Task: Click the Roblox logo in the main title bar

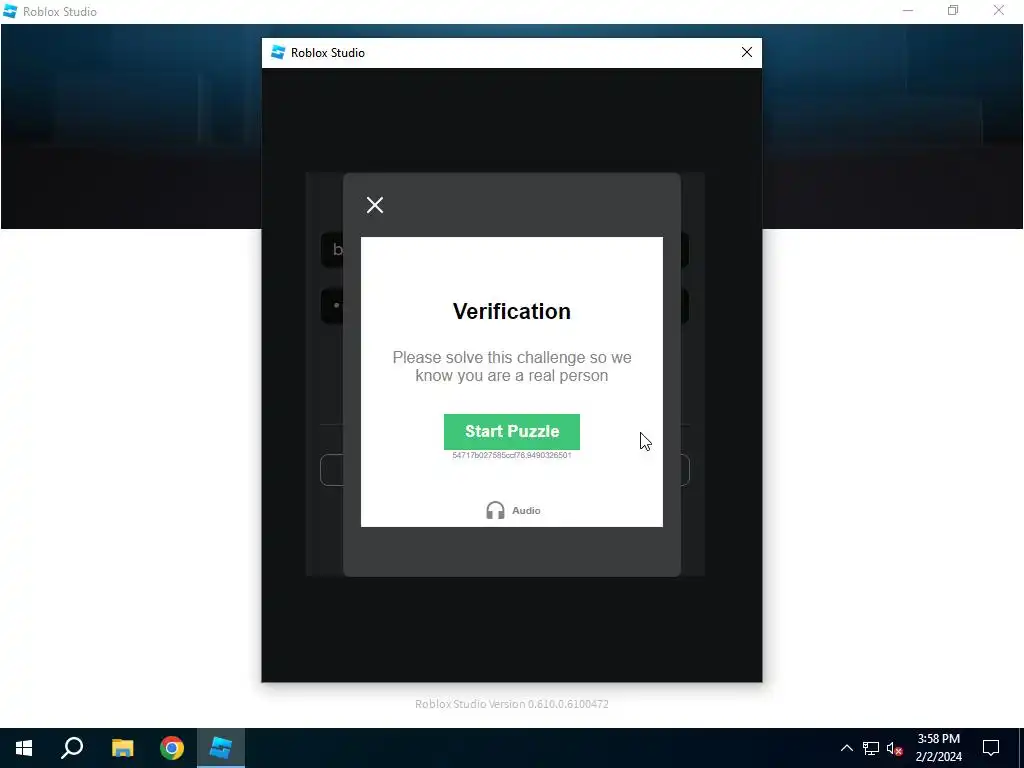Action: (10, 11)
